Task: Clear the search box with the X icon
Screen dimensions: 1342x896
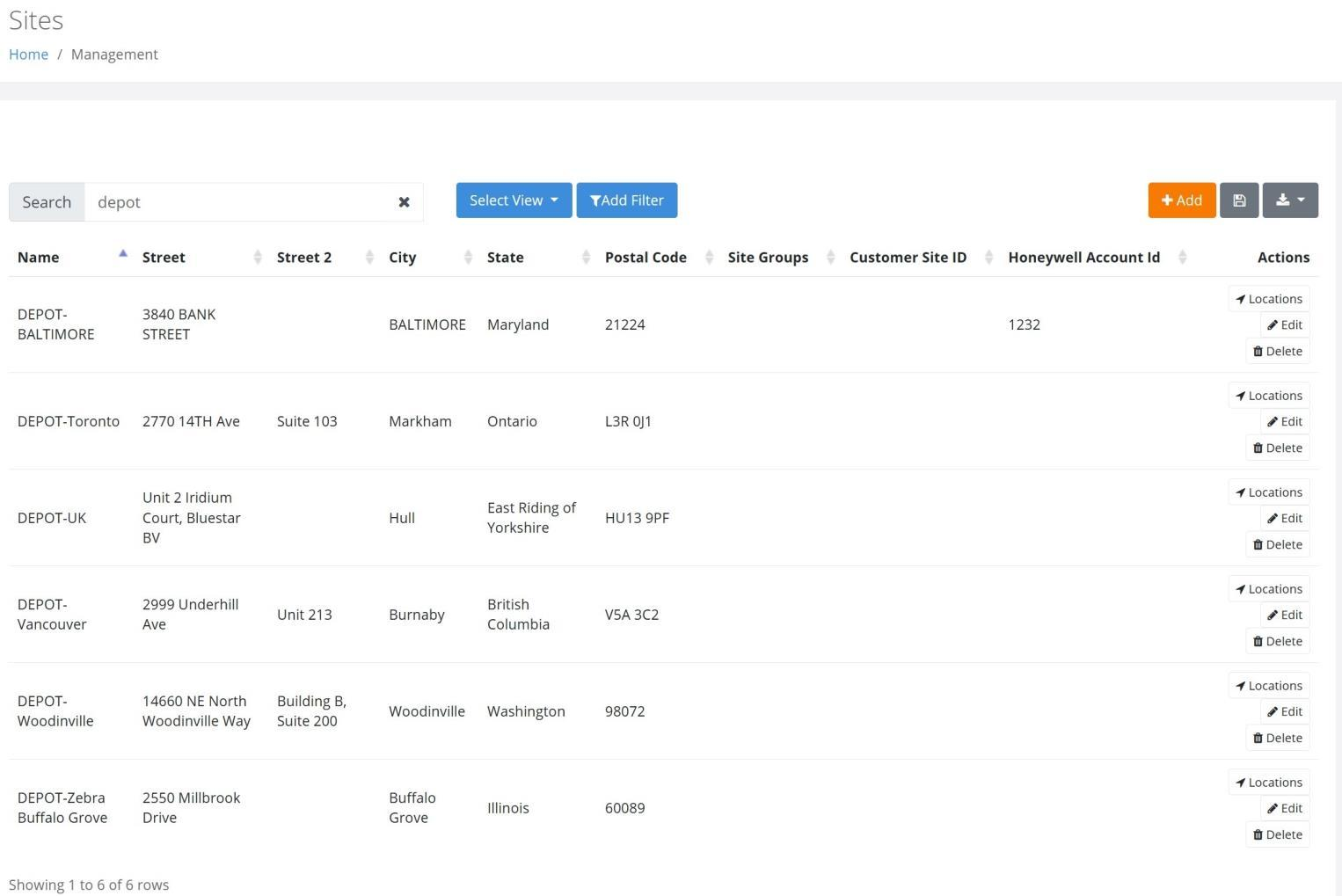Action: tap(404, 202)
